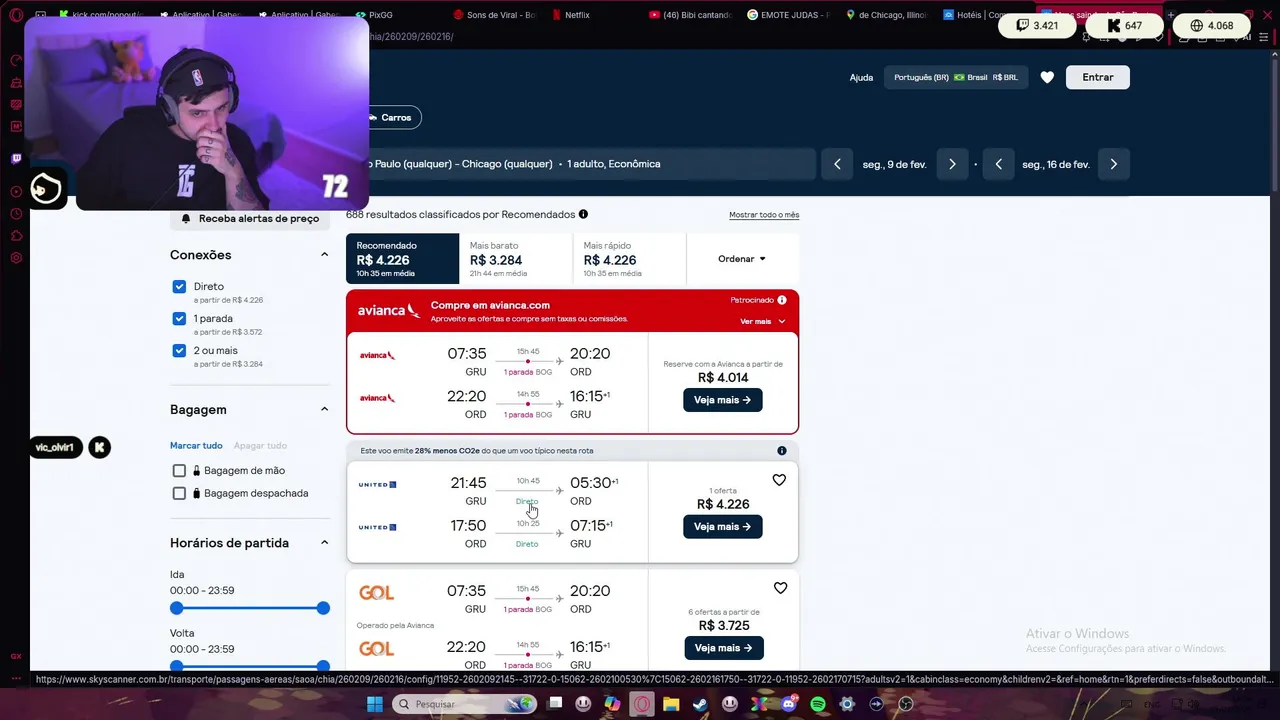Go to previous return date before 16 de fev.
Screen dimensions: 1280x720
[x=998, y=164]
